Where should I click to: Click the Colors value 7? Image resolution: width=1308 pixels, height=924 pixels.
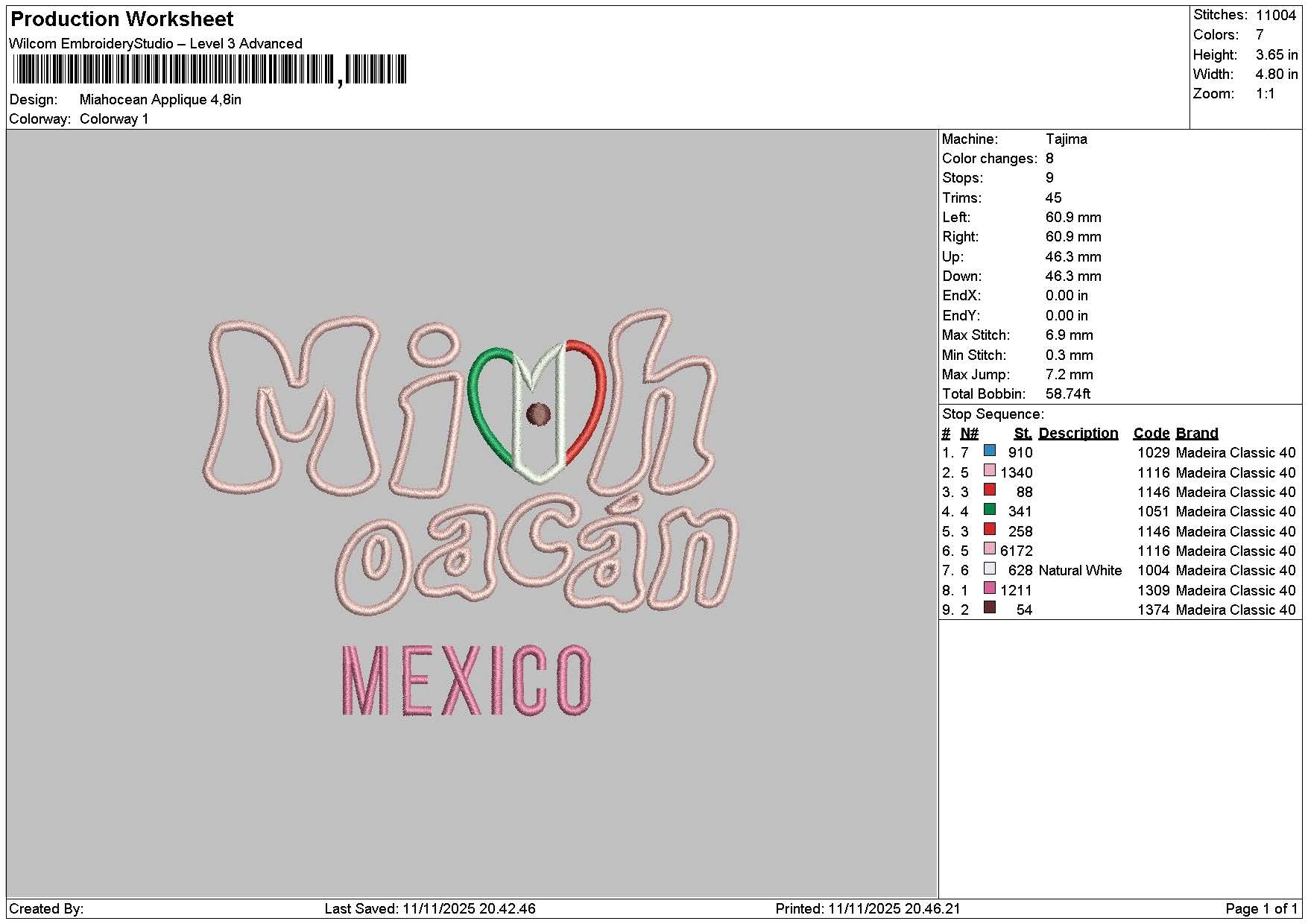point(1260,34)
